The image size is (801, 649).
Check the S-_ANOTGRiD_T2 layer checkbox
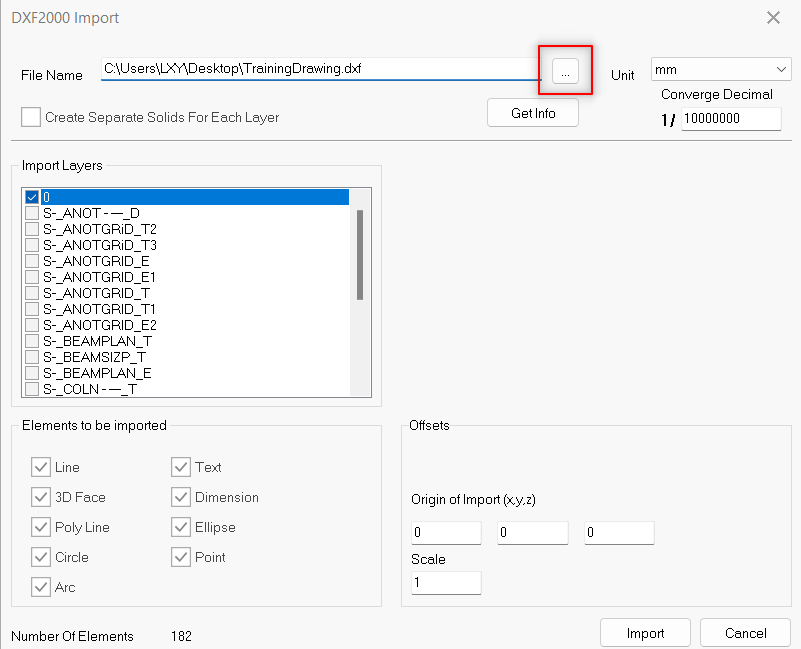coord(32,229)
